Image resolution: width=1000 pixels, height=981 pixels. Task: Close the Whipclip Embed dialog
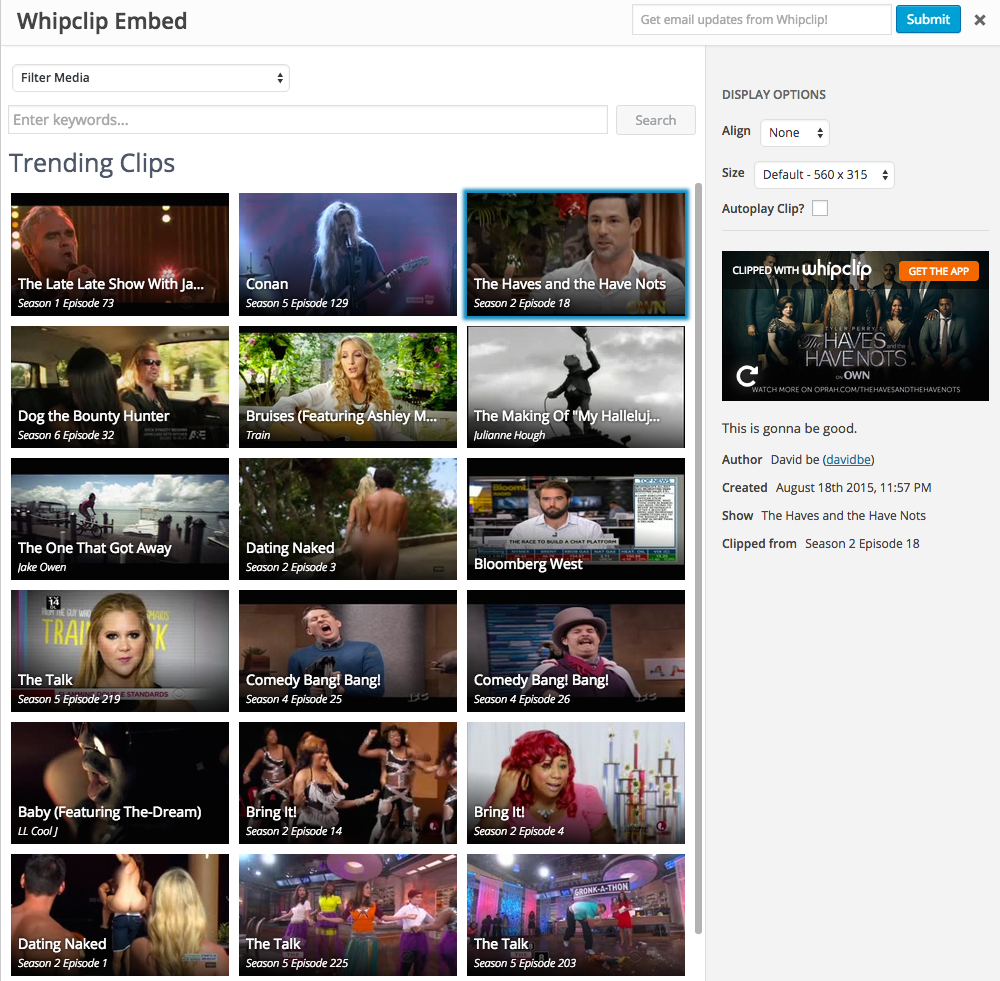tap(980, 20)
